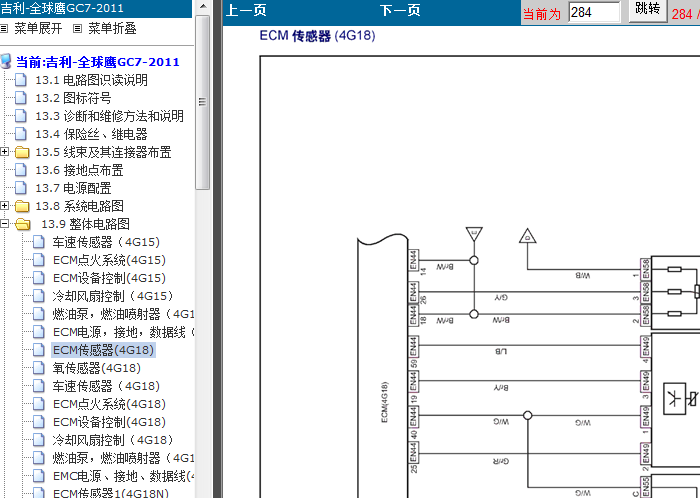Open 燃油泵，燃油喷射器 entry below 冷却风扇控制（4G18）
The width and height of the screenshot is (700, 498).
pos(123,458)
